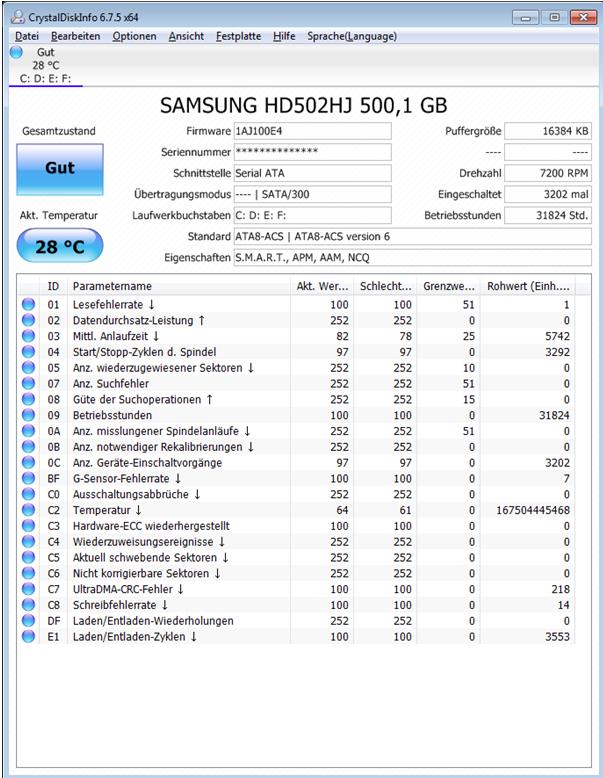This screenshot has height=778, width=603.
Task: Click status orb for notwendiger Rekalibrierungen row
Action: click(28, 447)
